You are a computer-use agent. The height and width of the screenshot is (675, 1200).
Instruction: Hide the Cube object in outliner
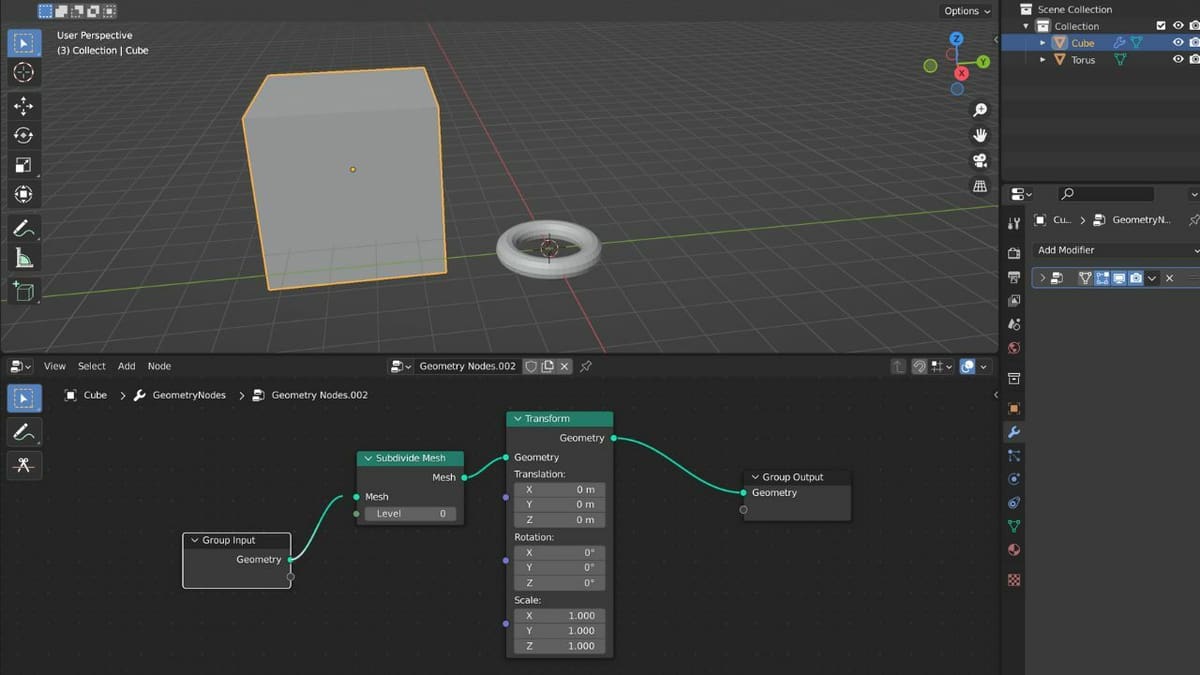[x=1178, y=43]
